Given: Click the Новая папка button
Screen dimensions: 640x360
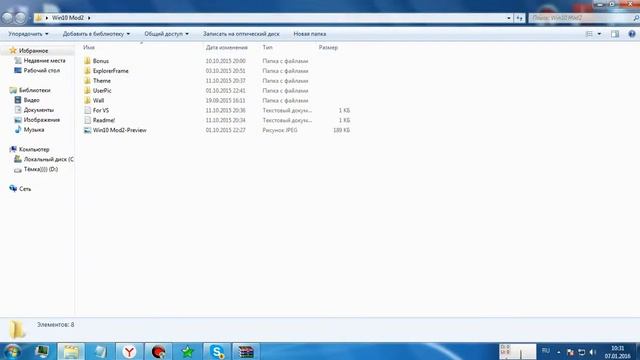Looking at the screenshot, I should point(310,34).
